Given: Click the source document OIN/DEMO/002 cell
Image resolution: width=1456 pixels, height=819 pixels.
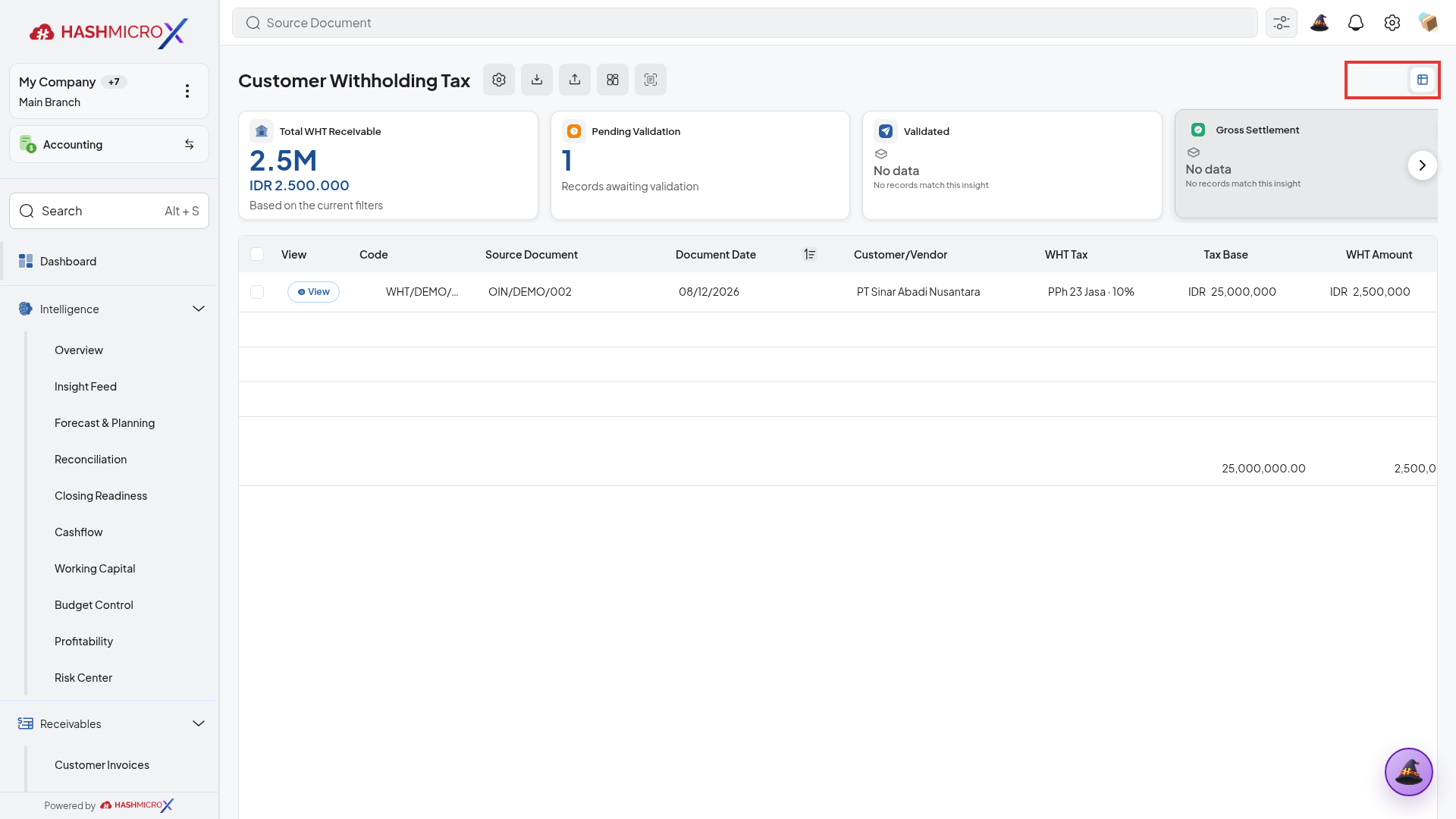Looking at the screenshot, I should tap(530, 292).
